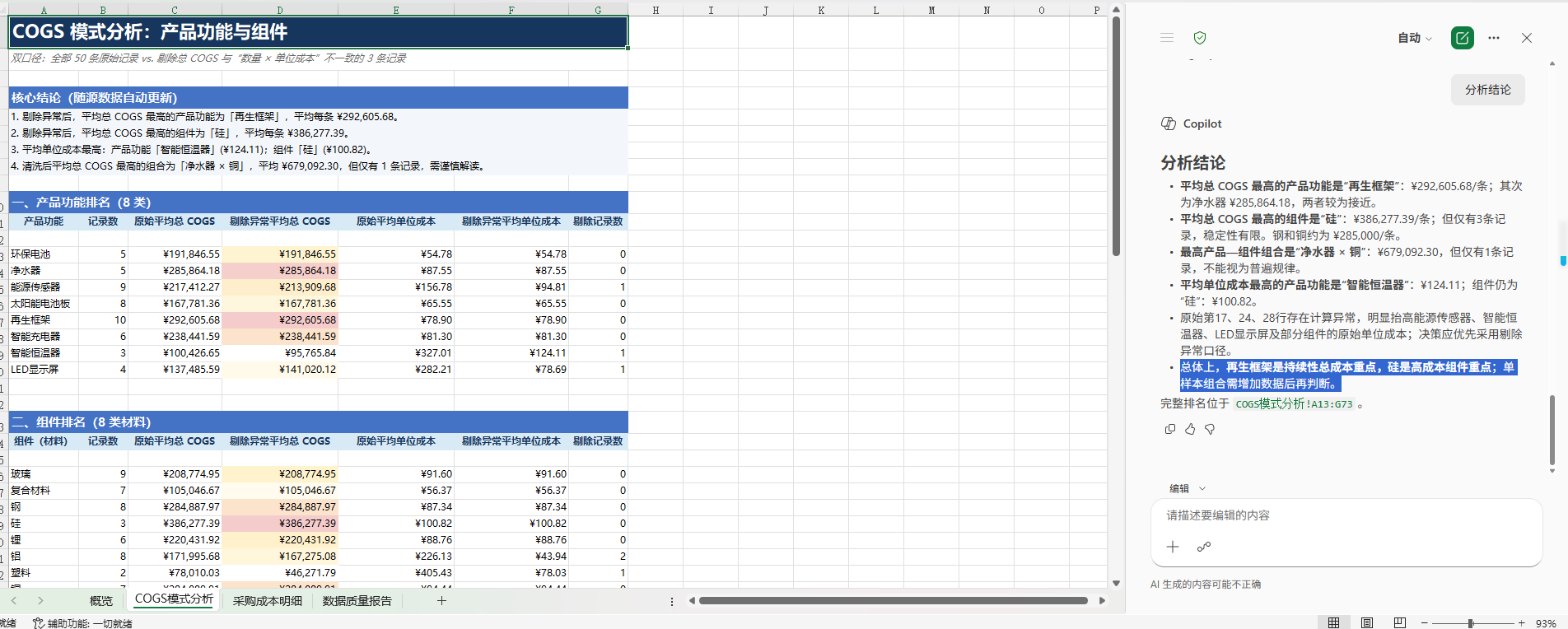Click cell 太阳能电池板

(44, 304)
